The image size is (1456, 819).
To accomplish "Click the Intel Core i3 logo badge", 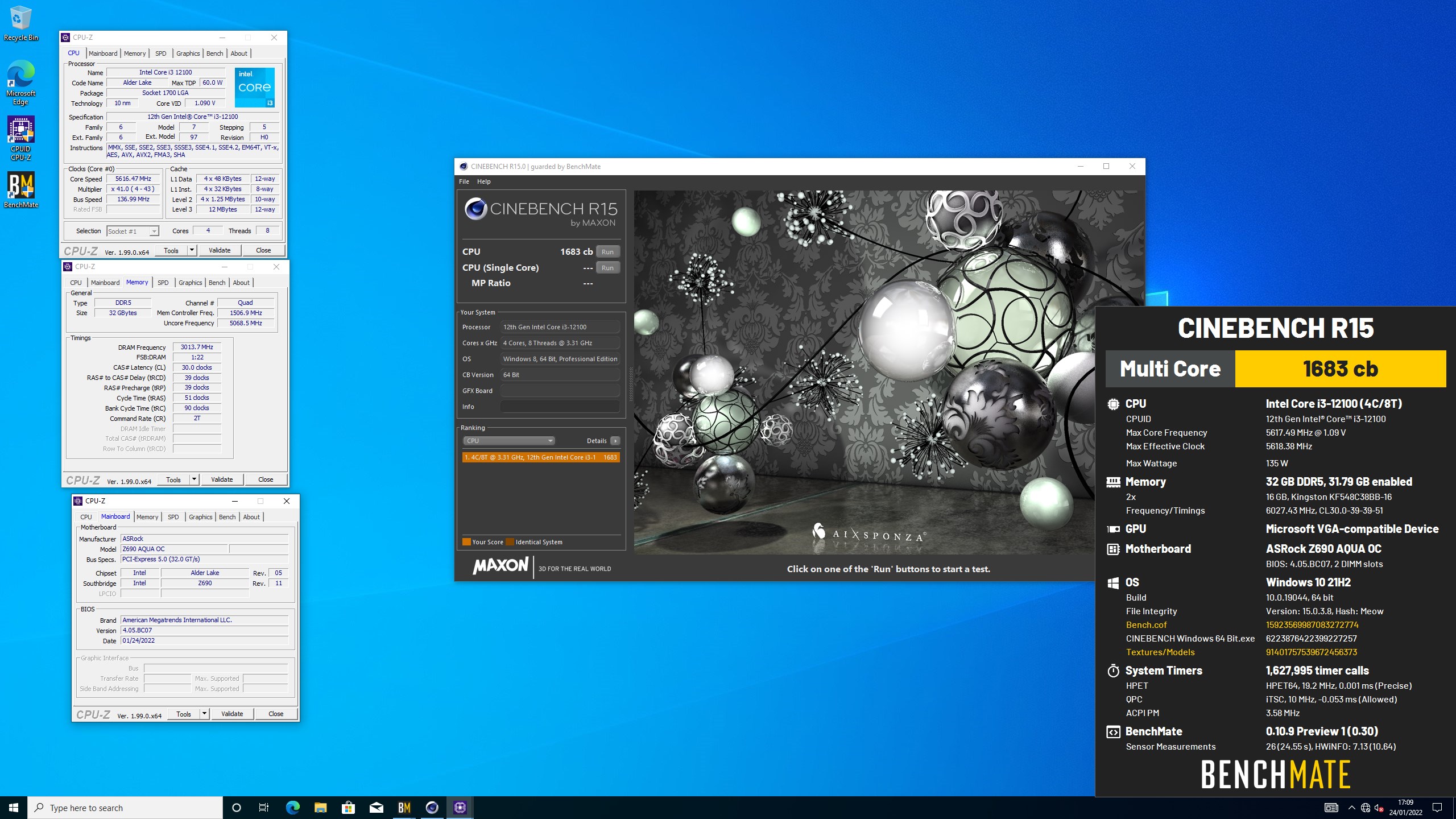I will pos(255,87).
